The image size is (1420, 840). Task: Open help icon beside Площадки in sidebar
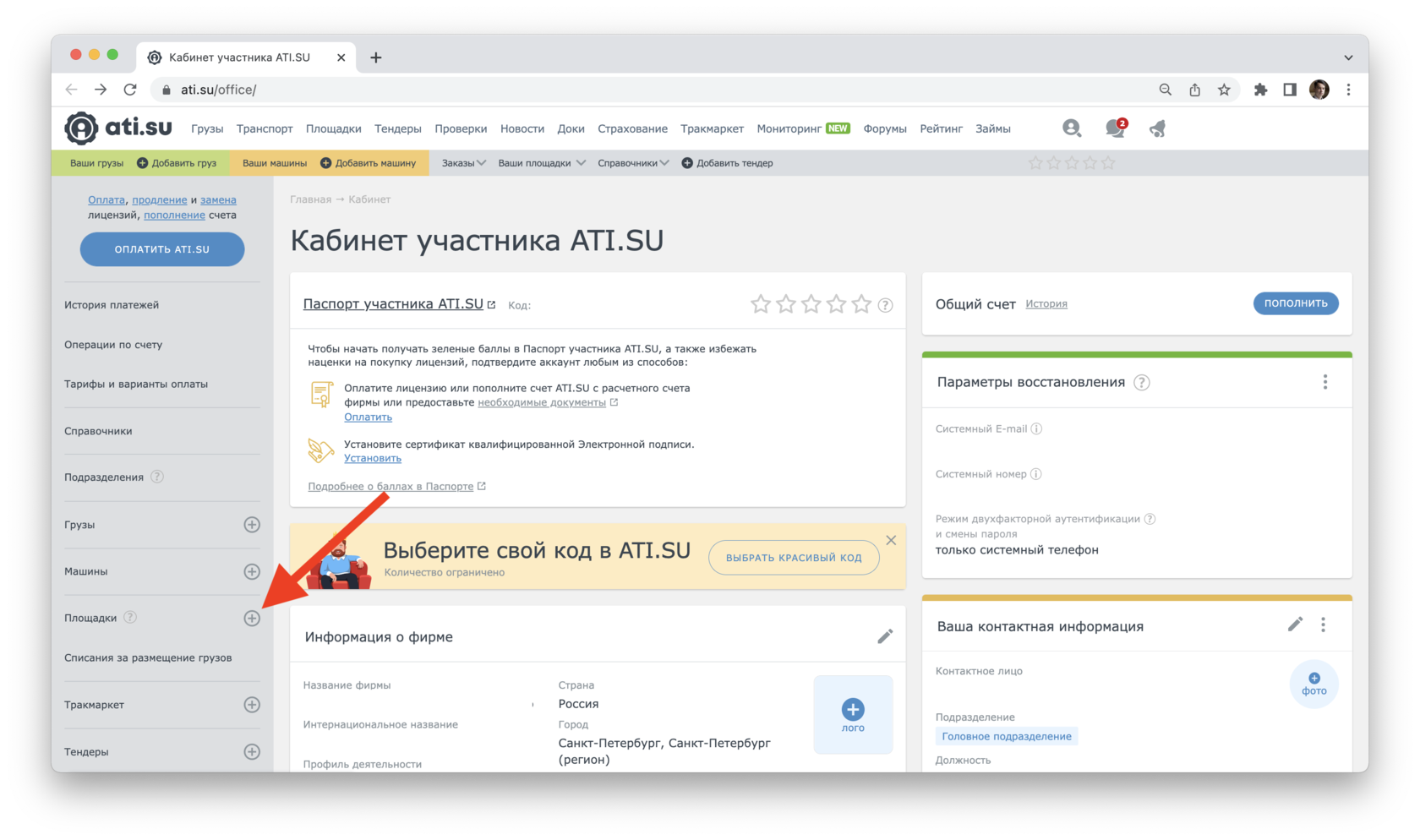(130, 618)
